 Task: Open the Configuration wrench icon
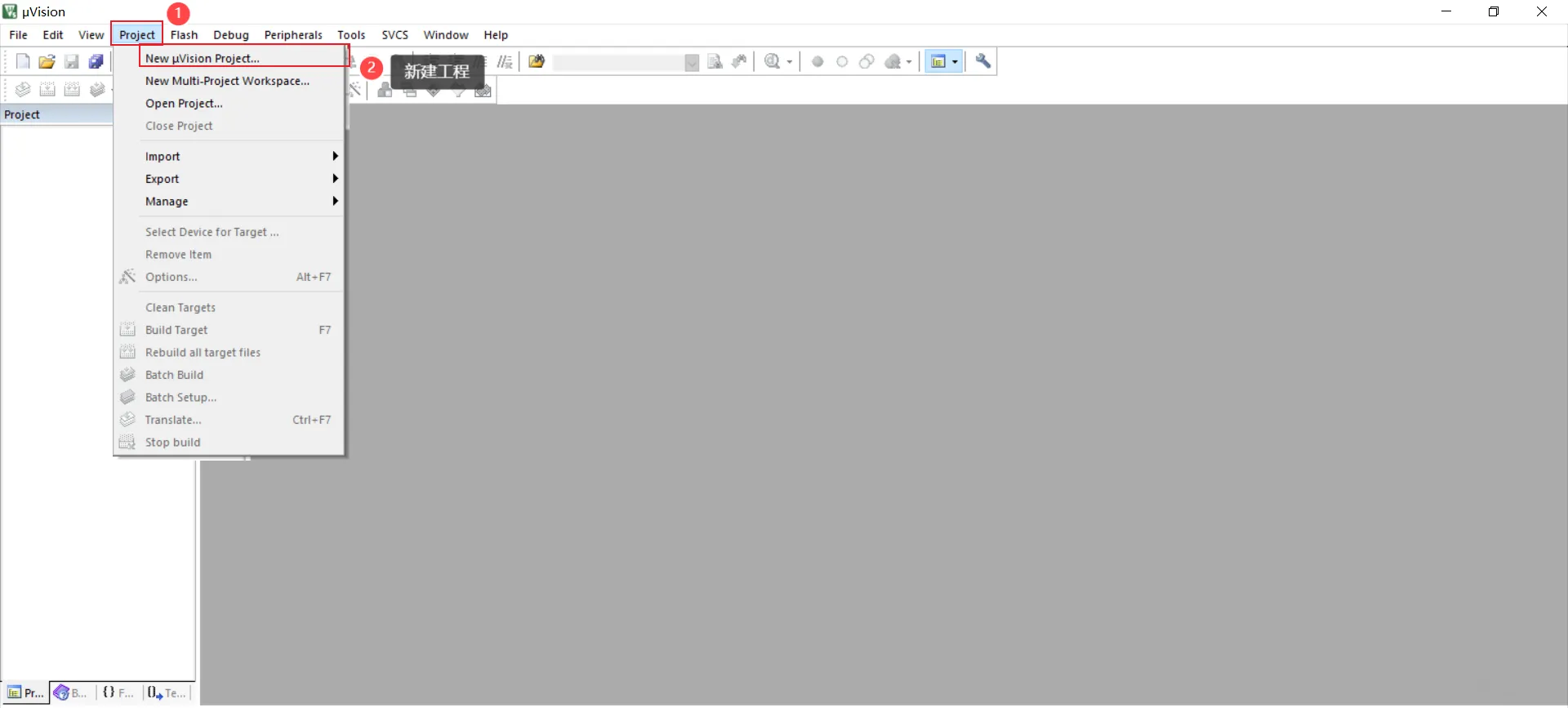983,61
